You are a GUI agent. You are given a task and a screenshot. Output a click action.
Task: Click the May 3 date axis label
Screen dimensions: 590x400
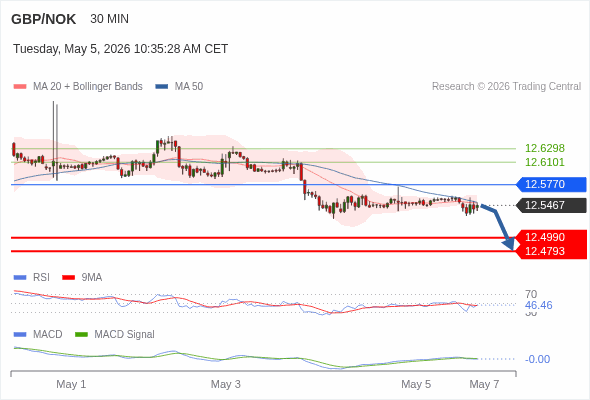[x=225, y=384]
